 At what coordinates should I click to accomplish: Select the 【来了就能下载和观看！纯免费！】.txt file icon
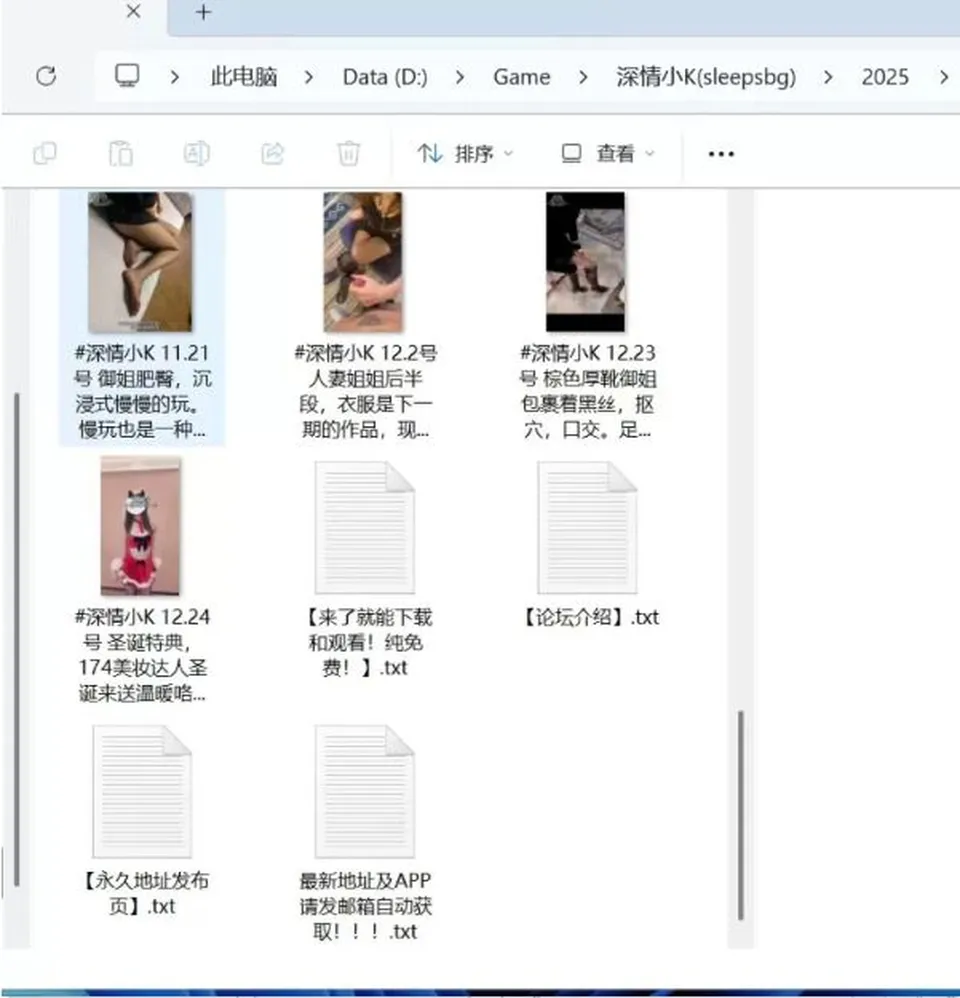tap(365, 527)
